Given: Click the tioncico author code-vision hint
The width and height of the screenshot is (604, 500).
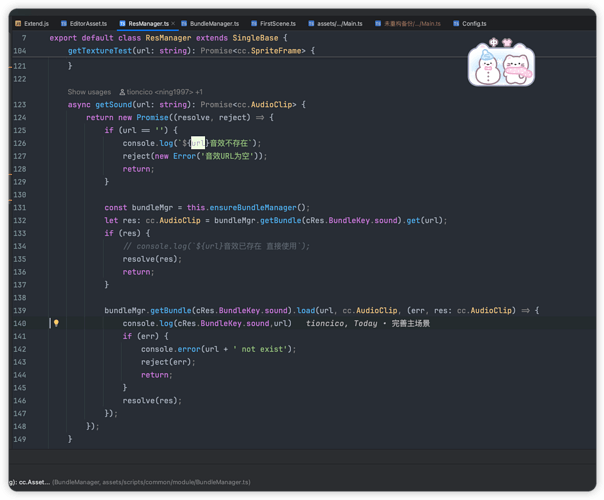Looking at the screenshot, I should (164, 92).
